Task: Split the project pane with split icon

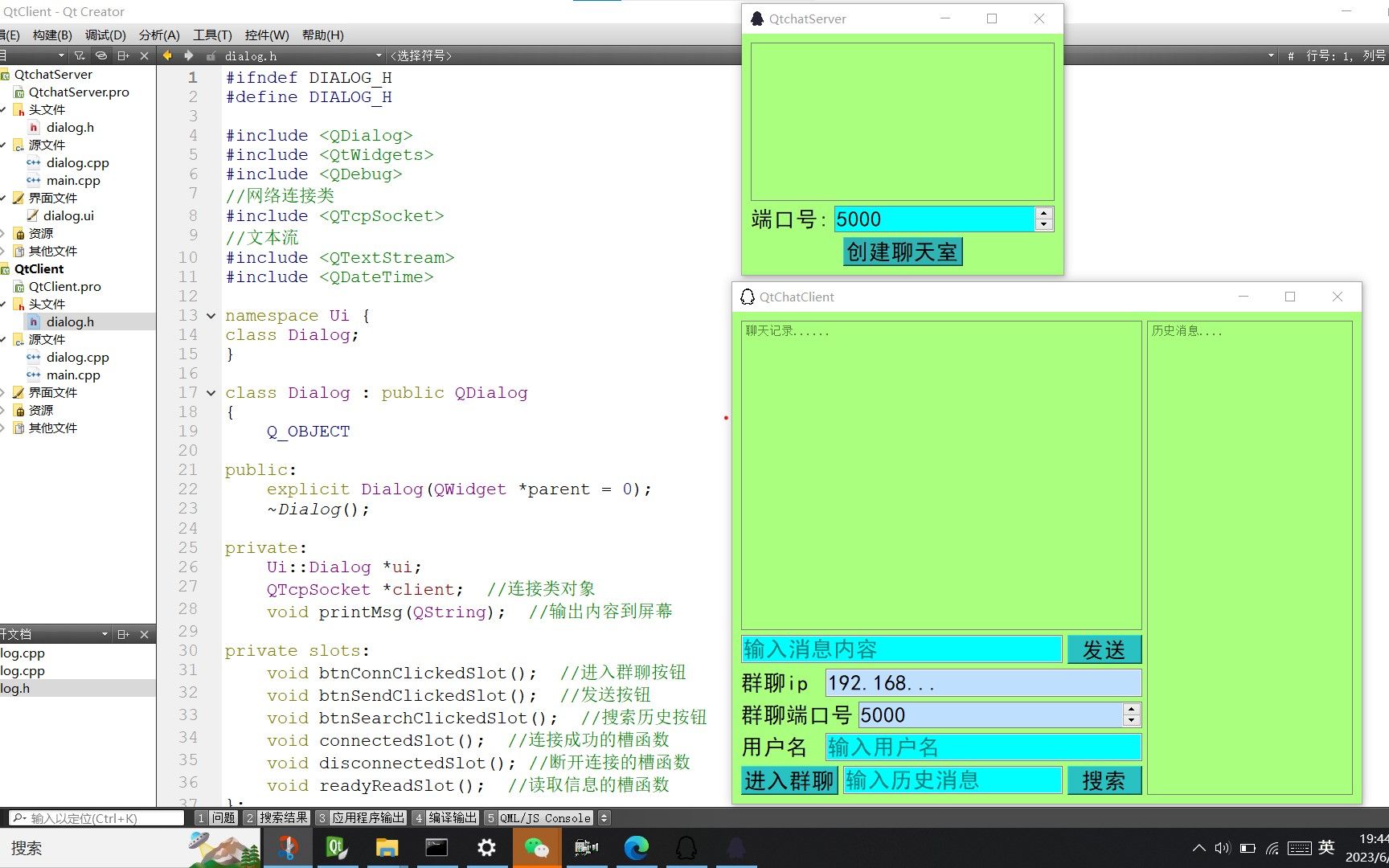Action: click(x=123, y=55)
